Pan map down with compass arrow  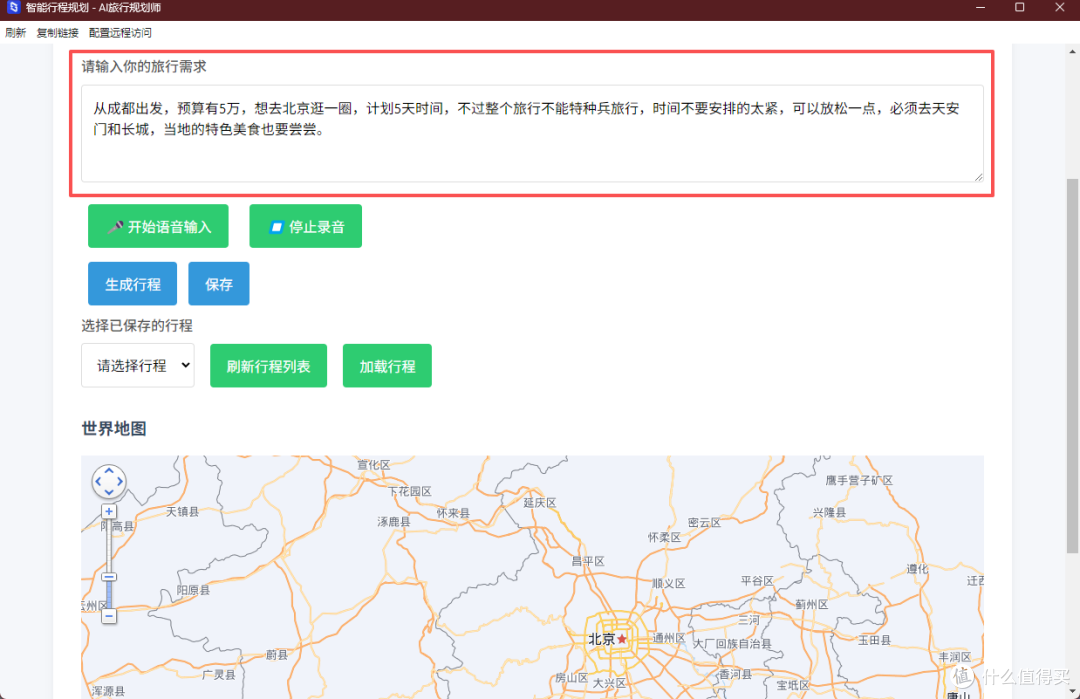click(x=109, y=492)
